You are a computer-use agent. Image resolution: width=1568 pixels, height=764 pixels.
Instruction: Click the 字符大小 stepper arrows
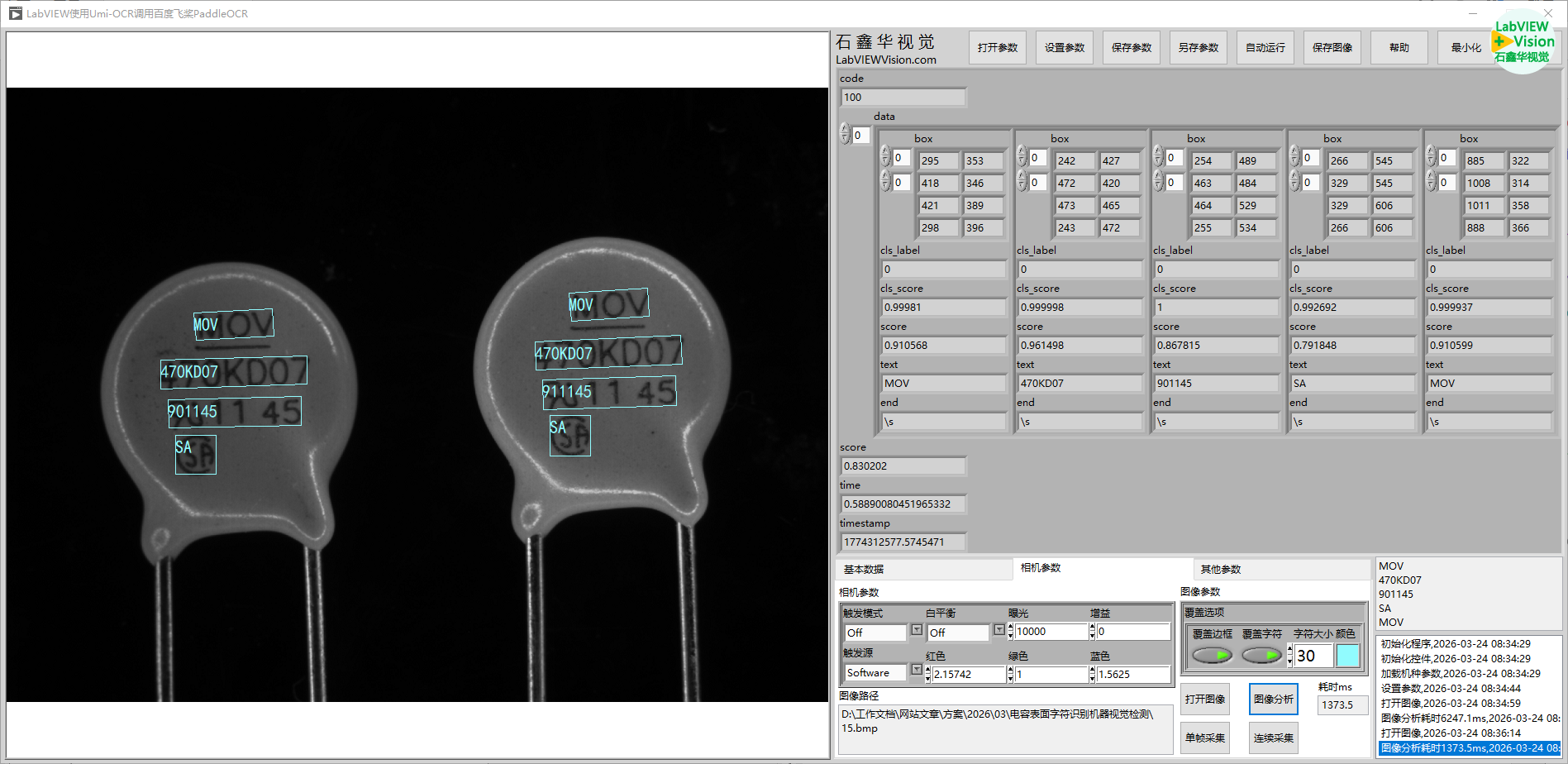coord(1289,656)
